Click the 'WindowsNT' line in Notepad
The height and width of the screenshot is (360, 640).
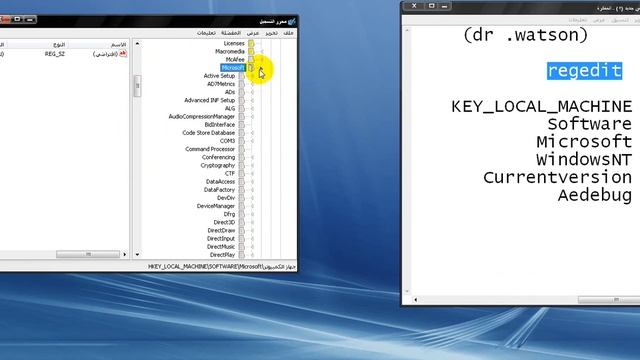point(584,160)
